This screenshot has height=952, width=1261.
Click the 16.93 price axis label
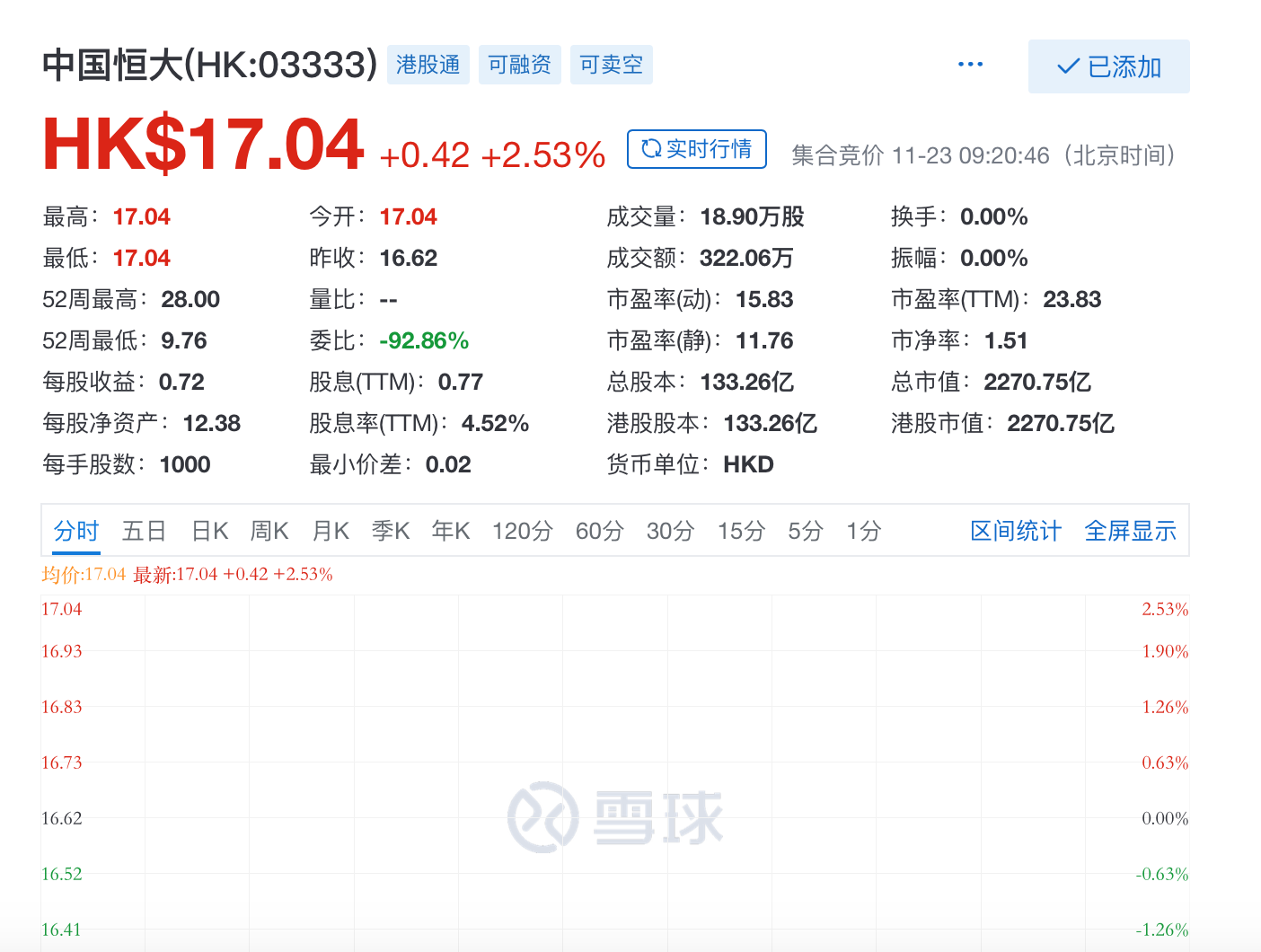[62, 651]
